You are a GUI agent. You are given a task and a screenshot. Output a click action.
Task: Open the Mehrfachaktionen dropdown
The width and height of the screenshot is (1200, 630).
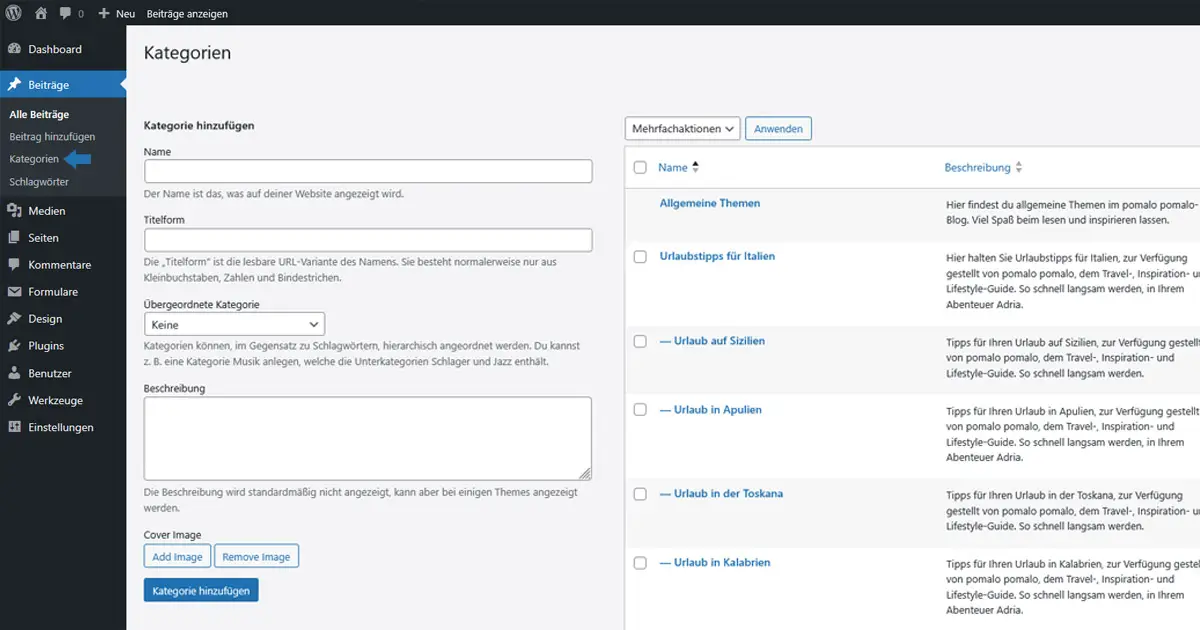(683, 129)
